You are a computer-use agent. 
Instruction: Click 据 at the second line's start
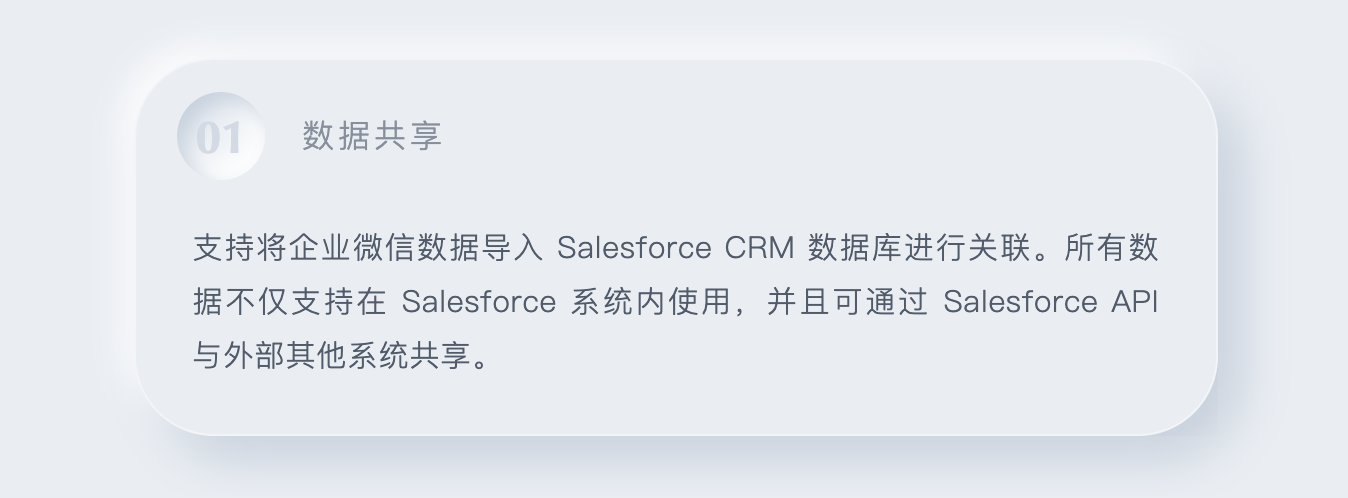(207, 302)
